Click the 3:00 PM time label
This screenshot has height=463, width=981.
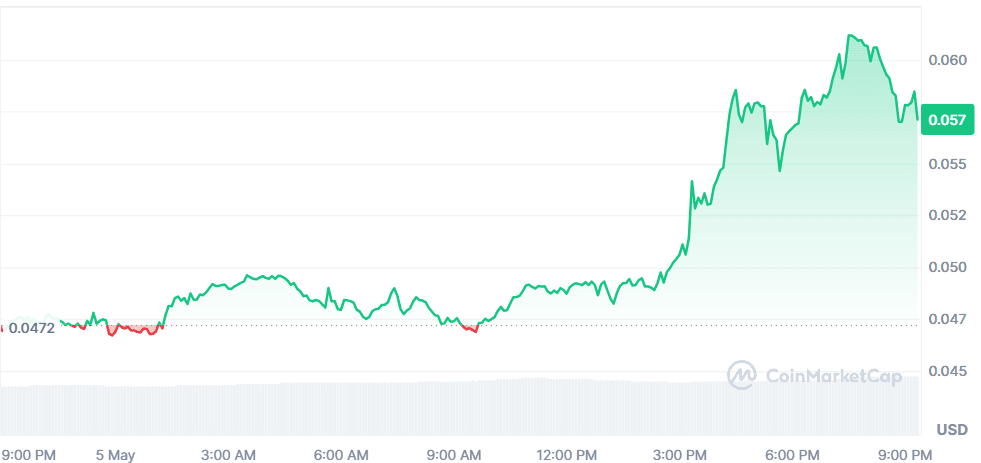click(685, 455)
